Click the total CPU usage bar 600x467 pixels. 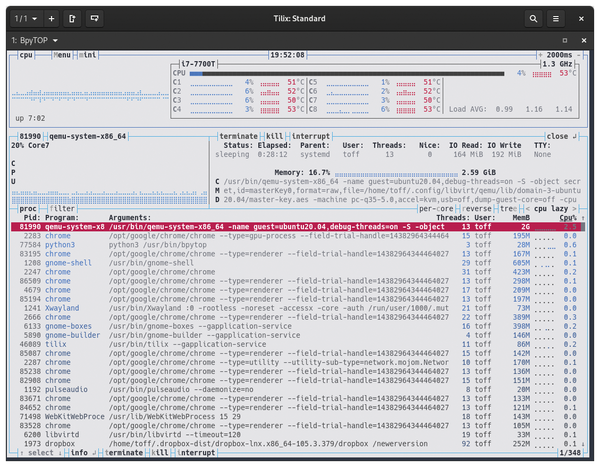point(347,73)
